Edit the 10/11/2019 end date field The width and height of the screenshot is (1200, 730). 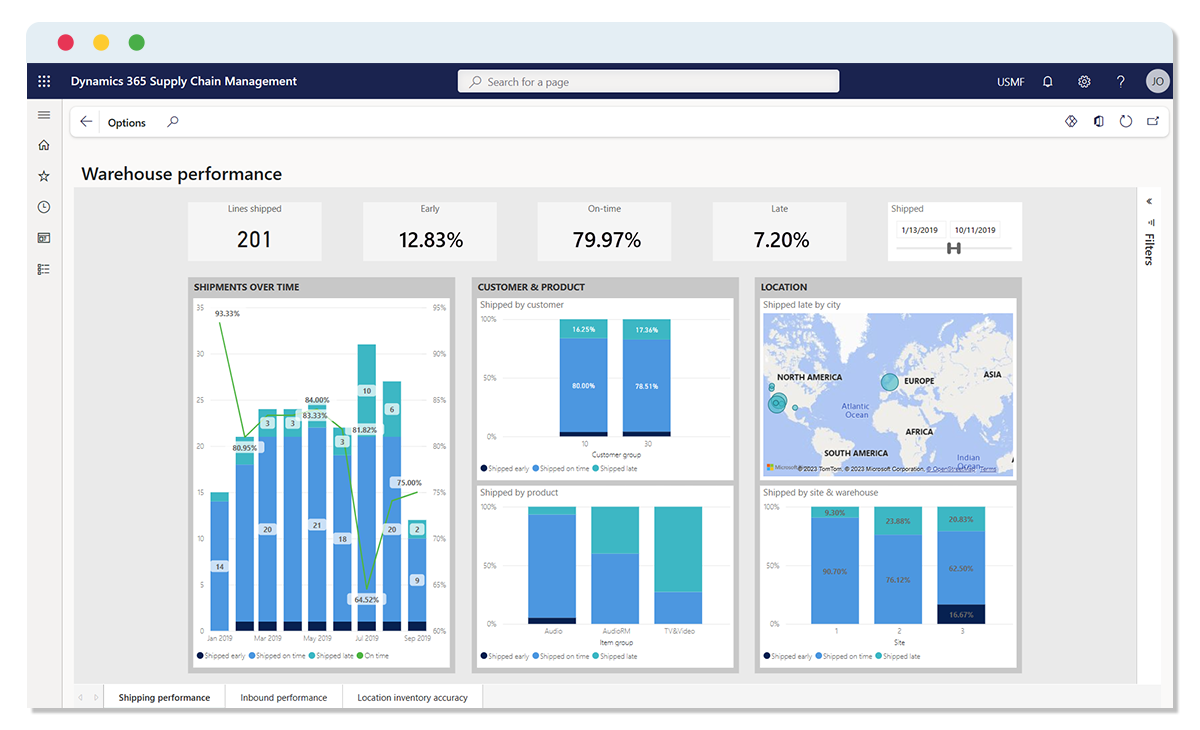[x=976, y=229]
